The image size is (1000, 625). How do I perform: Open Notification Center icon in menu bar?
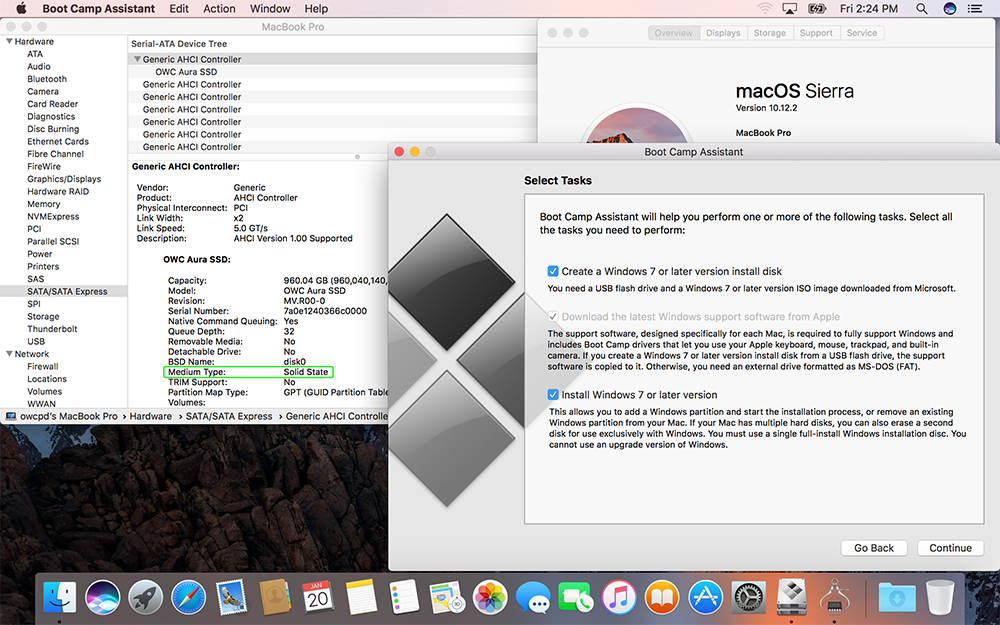[974, 9]
